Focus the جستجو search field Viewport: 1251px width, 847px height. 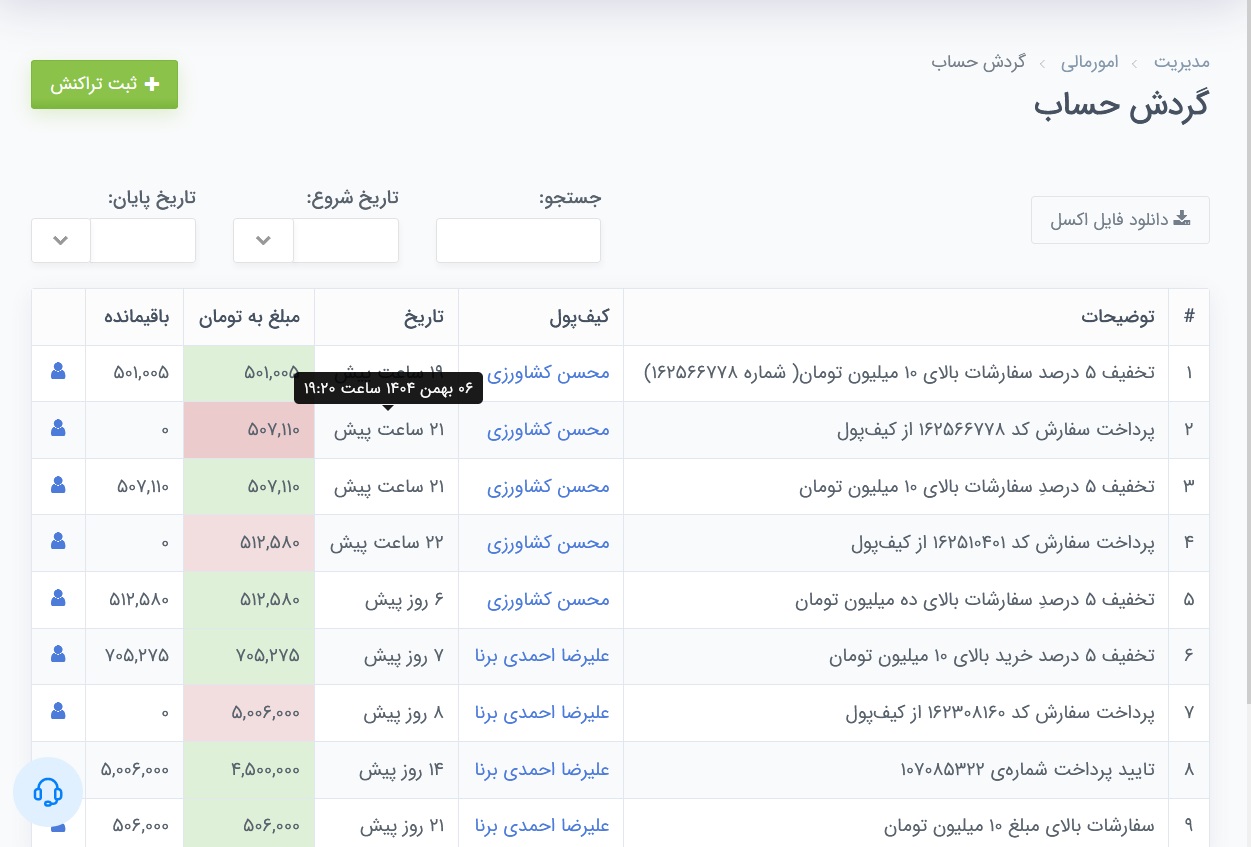pyautogui.click(x=518, y=241)
